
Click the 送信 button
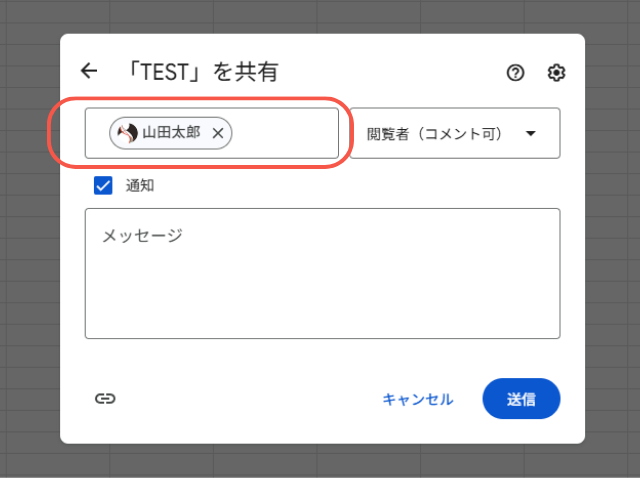[521, 399]
